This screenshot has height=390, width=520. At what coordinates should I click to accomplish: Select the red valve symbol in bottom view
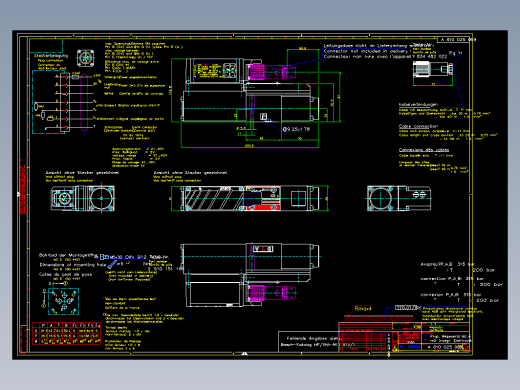[263, 249]
